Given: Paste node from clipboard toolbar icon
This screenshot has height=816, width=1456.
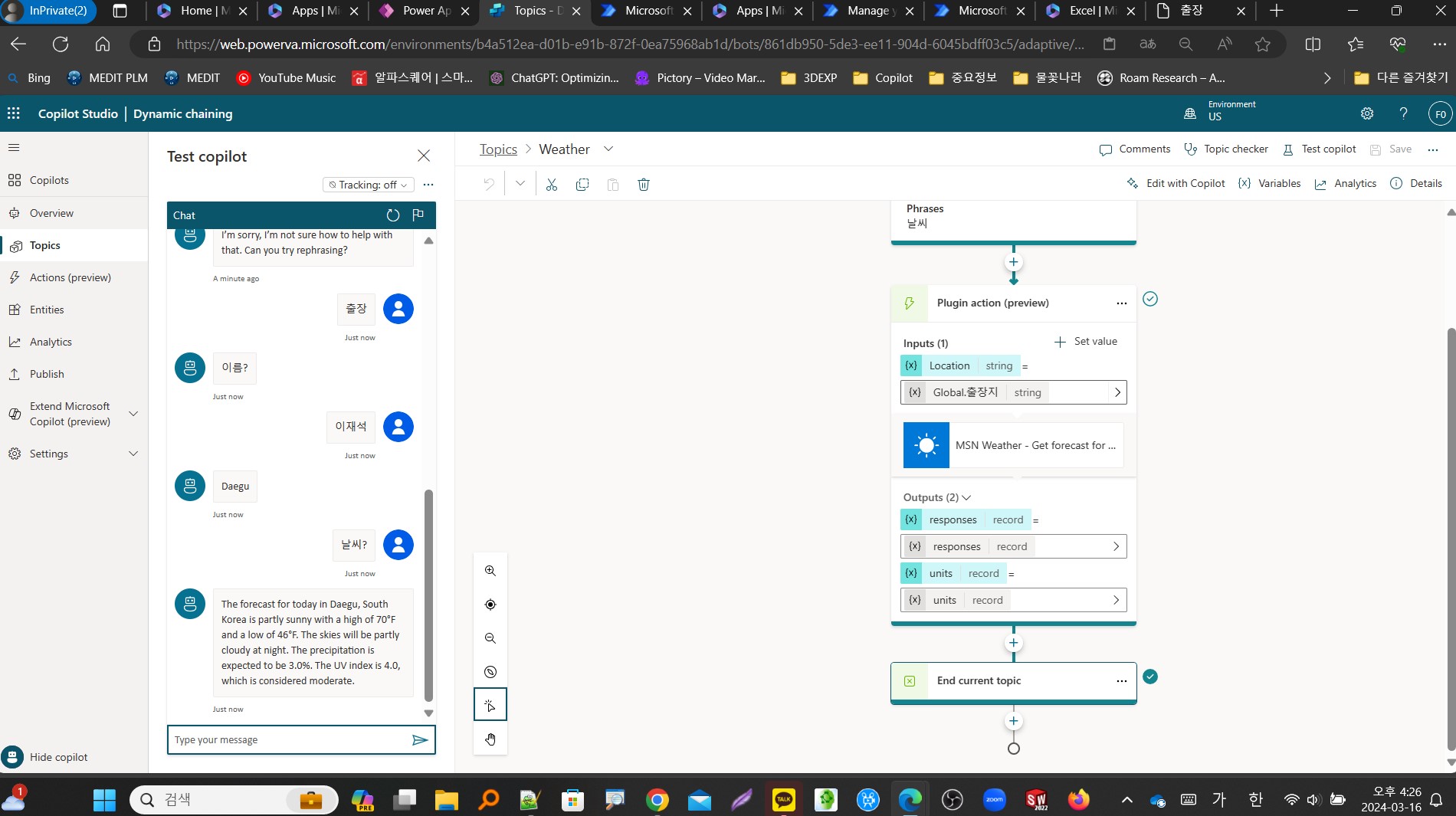Looking at the screenshot, I should coord(612,184).
